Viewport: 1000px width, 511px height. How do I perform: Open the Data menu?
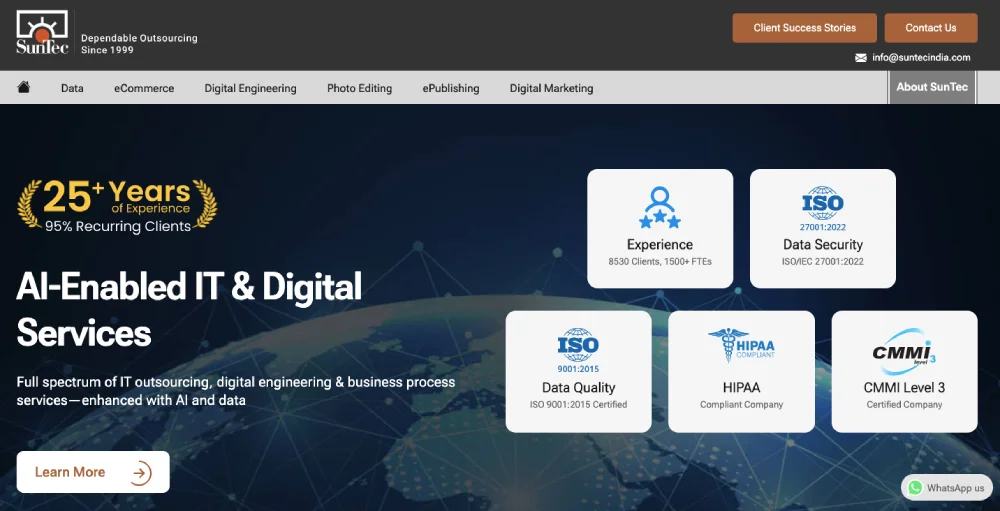tap(72, 88)
